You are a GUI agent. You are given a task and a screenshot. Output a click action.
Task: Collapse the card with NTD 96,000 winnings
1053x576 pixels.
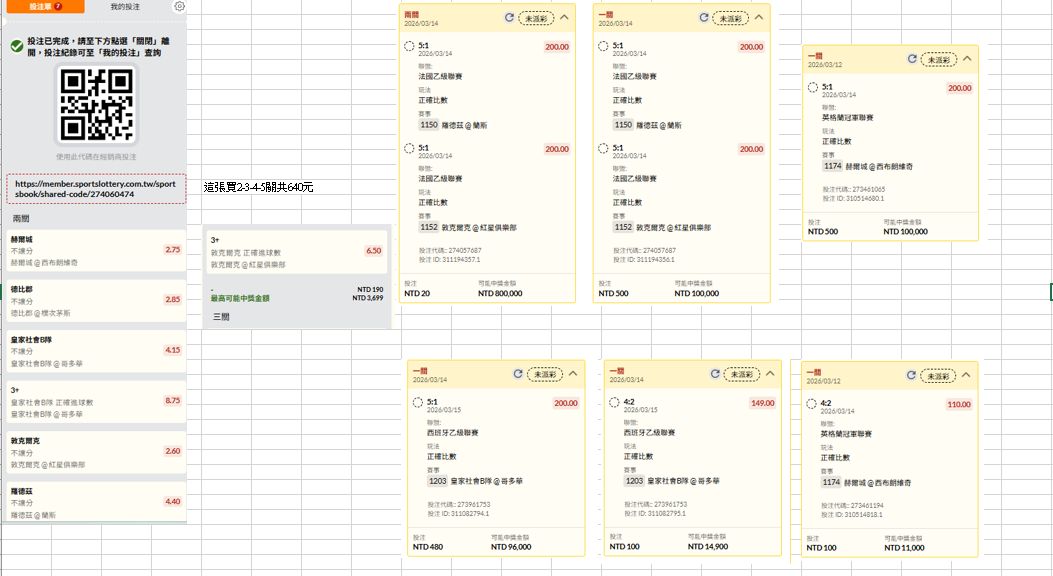(573, 374)
